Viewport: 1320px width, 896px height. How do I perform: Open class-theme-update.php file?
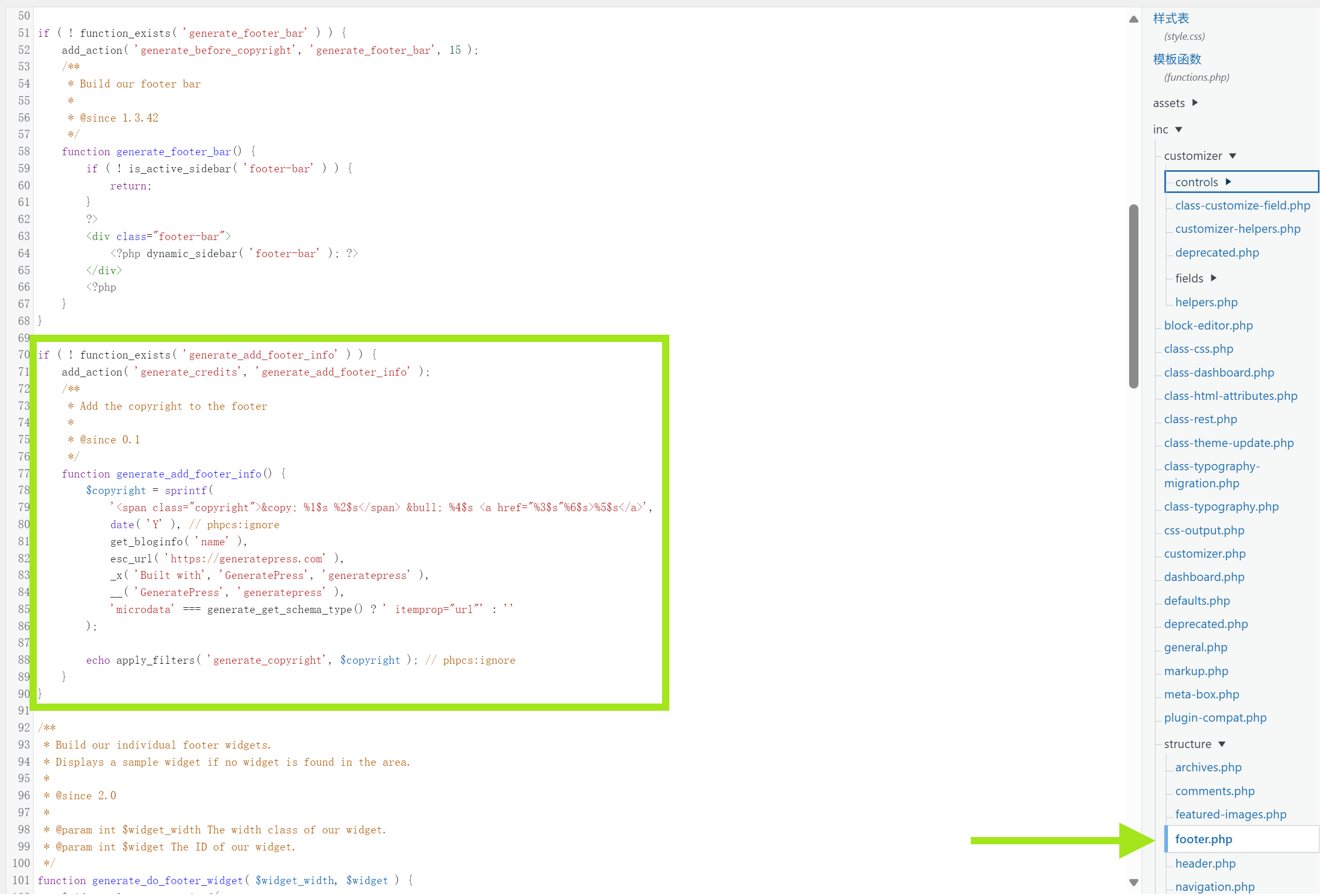tap(1228, 443)
